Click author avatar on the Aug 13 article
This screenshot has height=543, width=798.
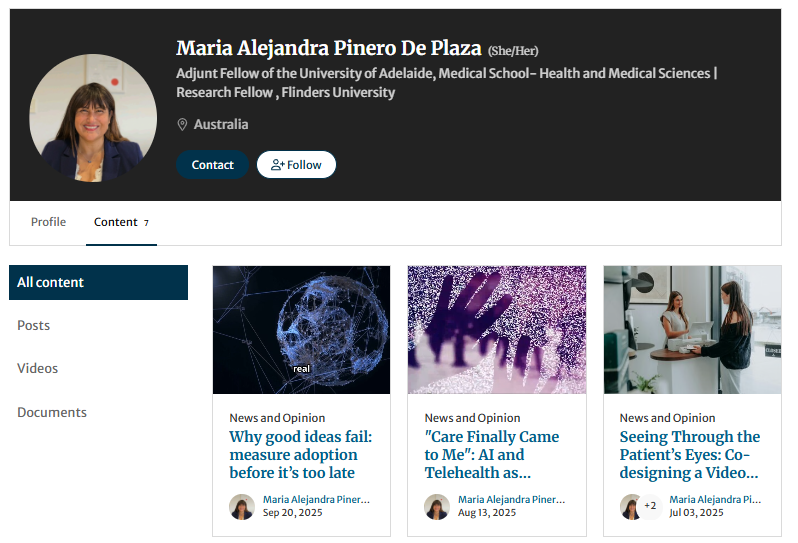(x=437, y=506)
